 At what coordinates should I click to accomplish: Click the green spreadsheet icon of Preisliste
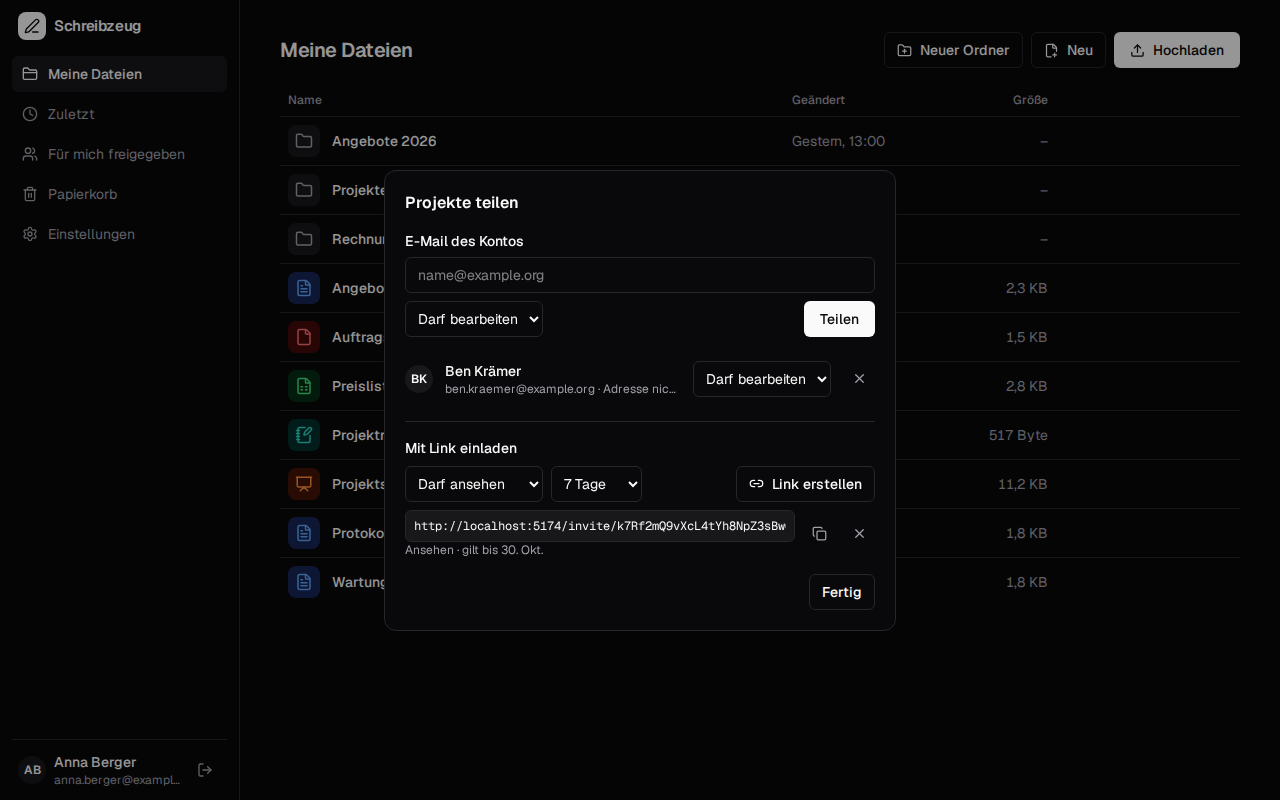click(x=304, y=386)
